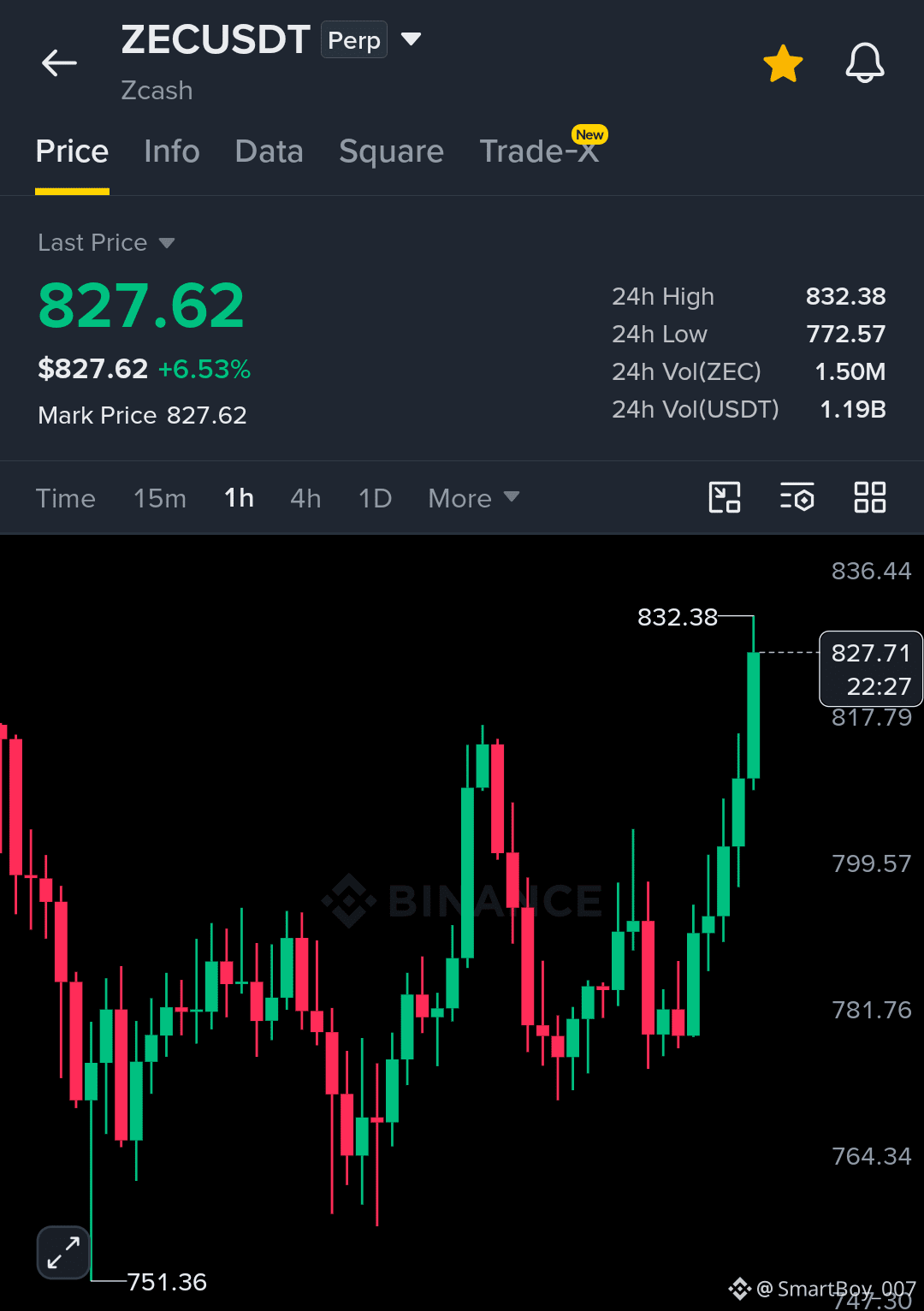The width and height of the screenshot is (924, 1311).
Task: Open the grid layout icon
Action: (x=870, y=497)
